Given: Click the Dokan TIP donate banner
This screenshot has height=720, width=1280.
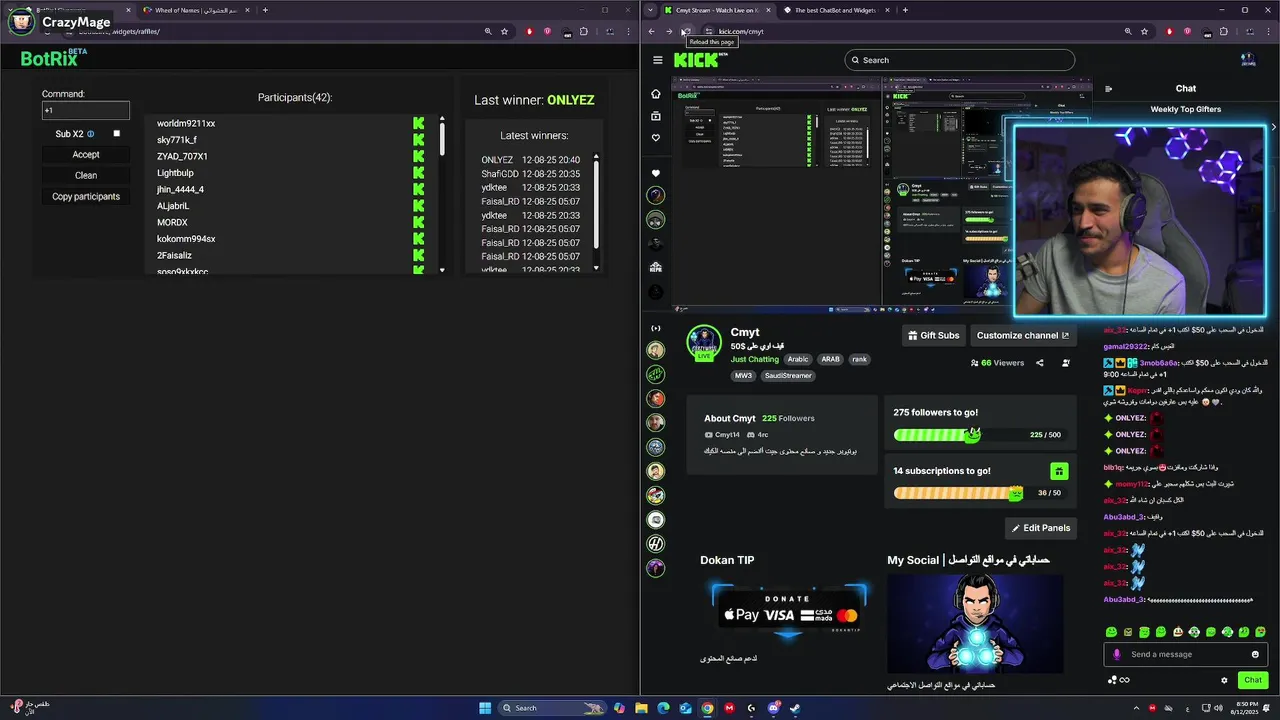Looking at the screenshot, I should pyautogui.click(x=788, y=610).
